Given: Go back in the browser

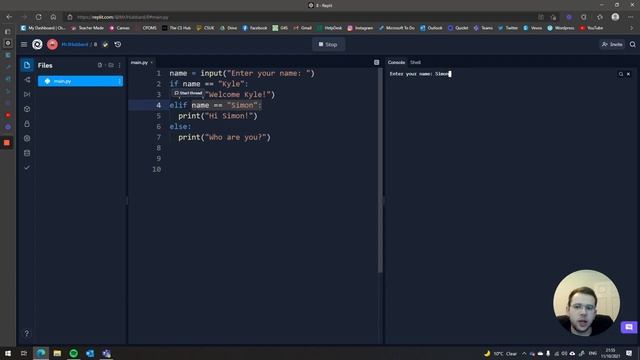Looking at the screenshot, I should pos(9,17).
